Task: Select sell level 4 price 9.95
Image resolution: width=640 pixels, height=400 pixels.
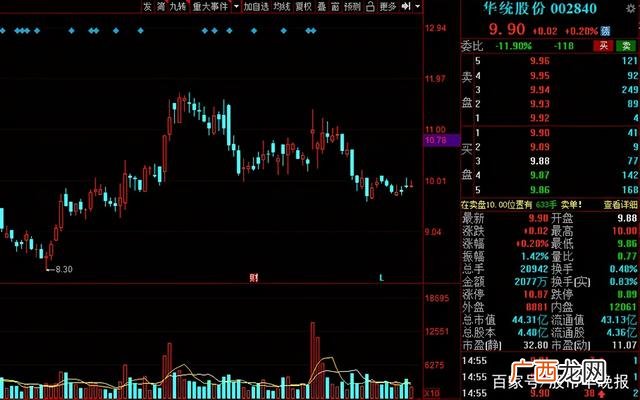Action: point(540,76)
